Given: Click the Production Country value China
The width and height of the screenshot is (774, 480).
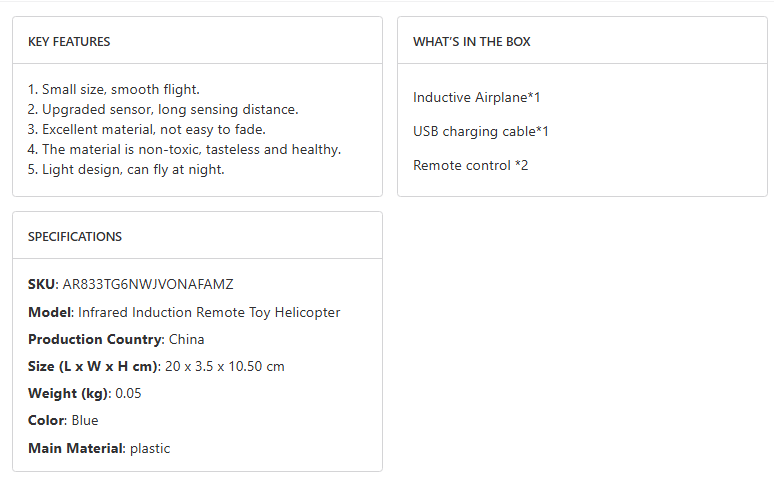Looking at the screenshot, I should tap(186, 339).
